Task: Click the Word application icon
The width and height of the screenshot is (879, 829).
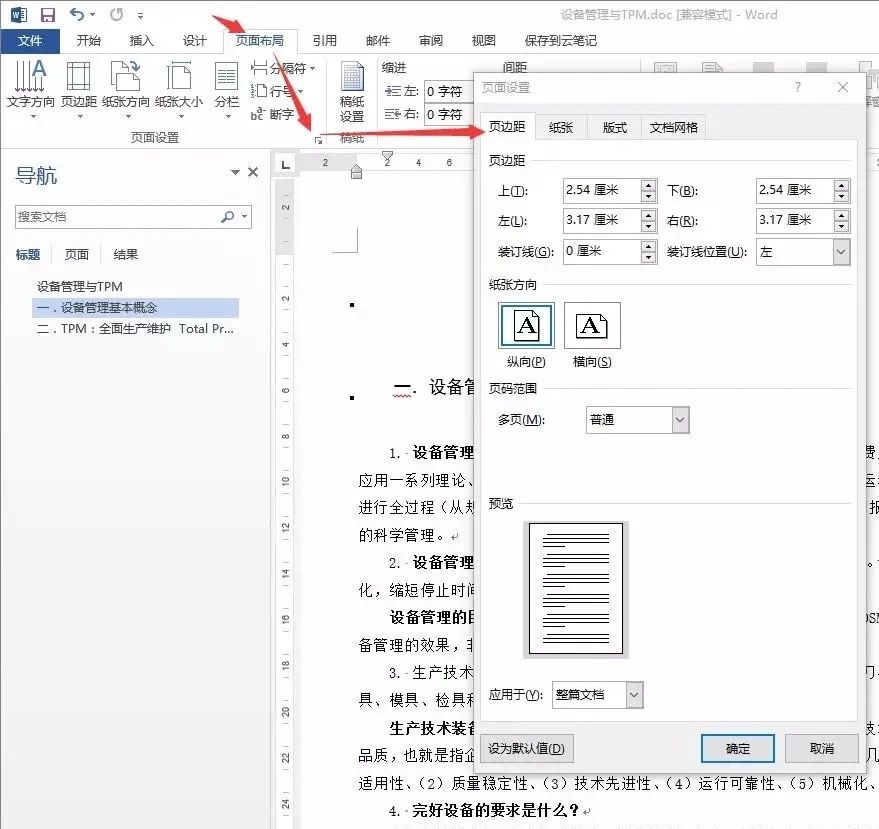Action: [x=18, y=15]
